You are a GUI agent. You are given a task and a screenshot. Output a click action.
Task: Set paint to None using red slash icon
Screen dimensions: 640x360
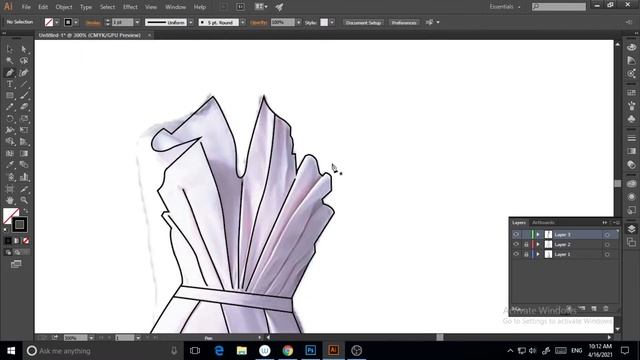(26, 241)
